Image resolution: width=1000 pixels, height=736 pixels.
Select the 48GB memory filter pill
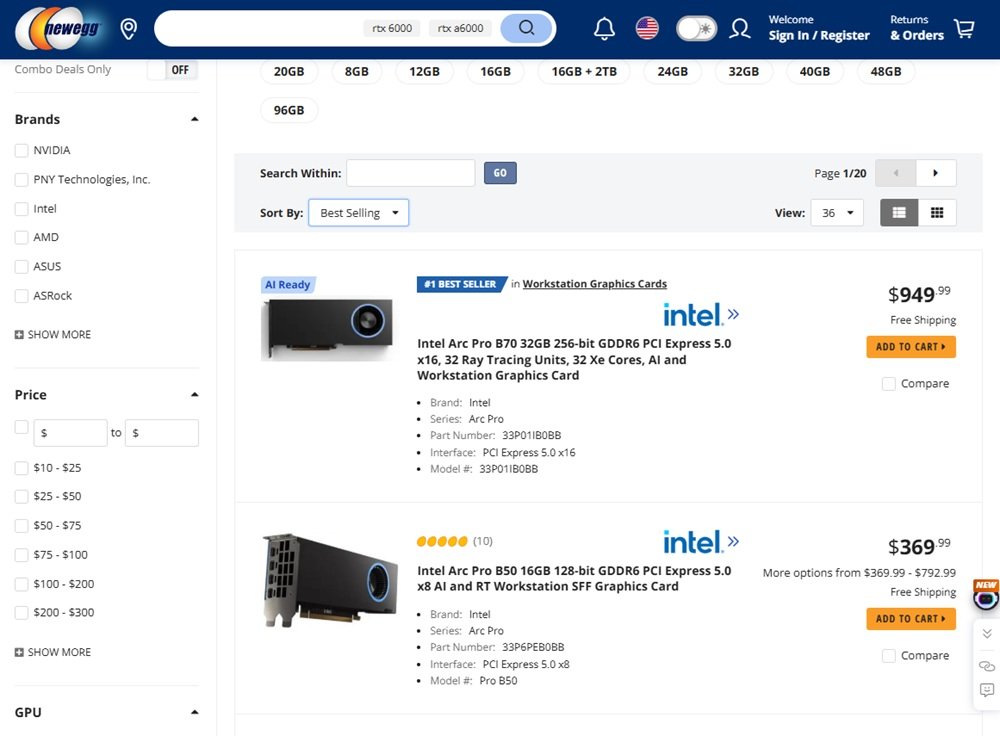point(885,72)
